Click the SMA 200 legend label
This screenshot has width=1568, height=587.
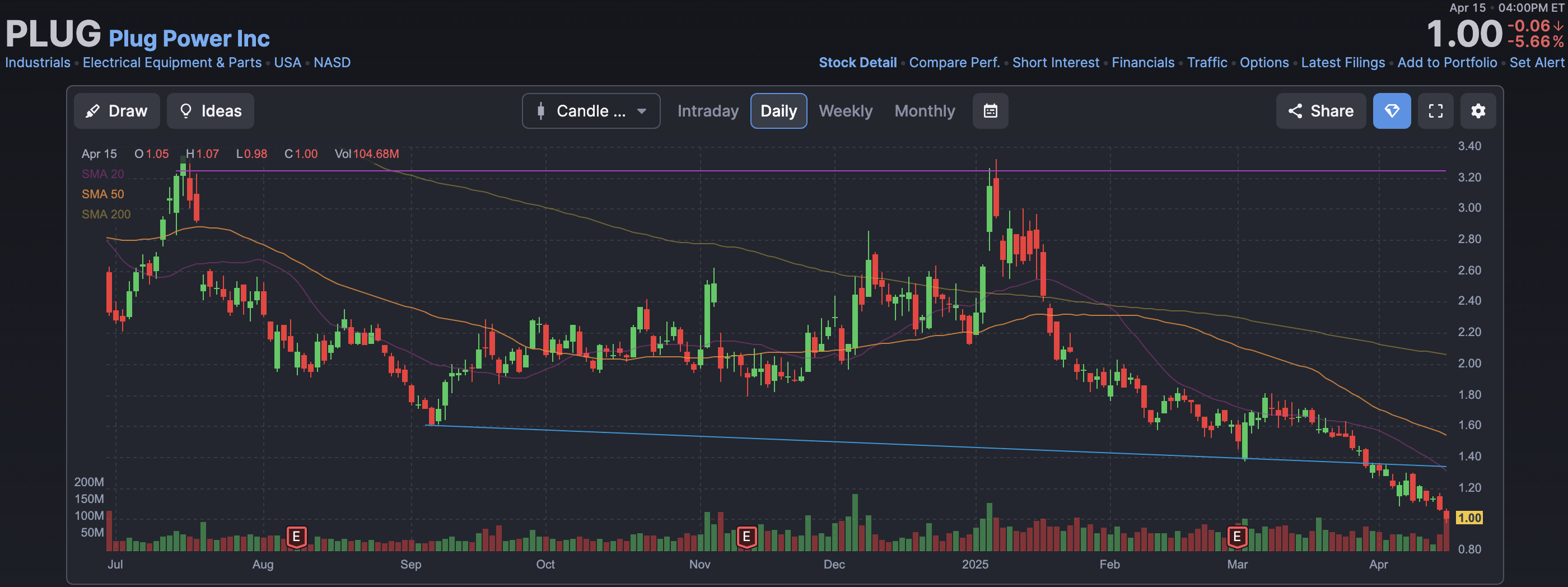(106, 215)
